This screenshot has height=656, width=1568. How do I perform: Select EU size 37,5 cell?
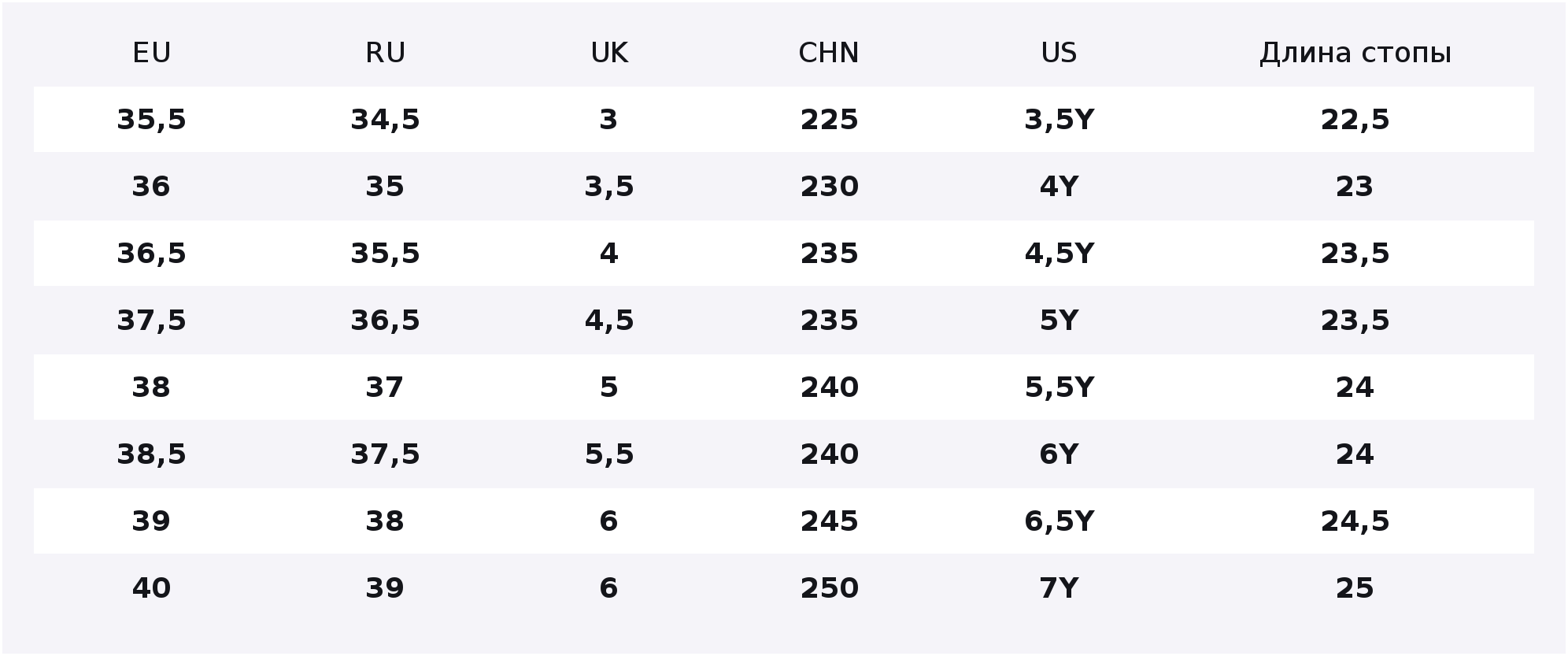[x=151, y=321]
